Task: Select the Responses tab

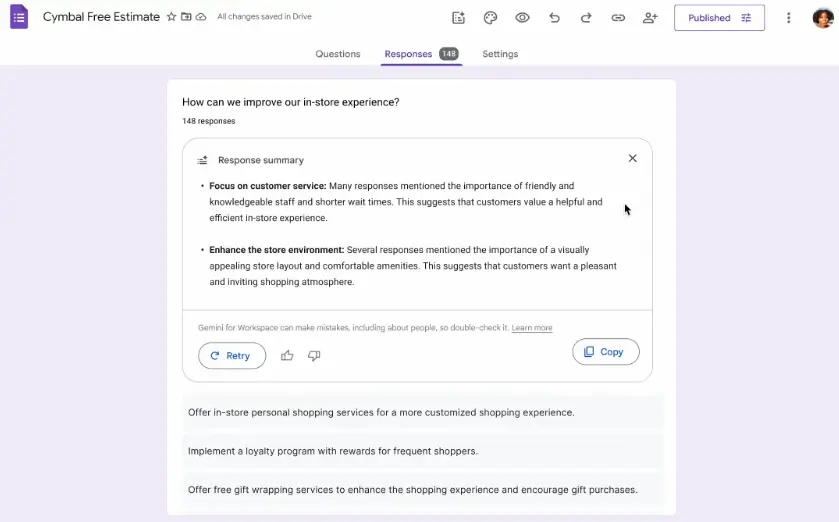Action: [x=421, y=54]
